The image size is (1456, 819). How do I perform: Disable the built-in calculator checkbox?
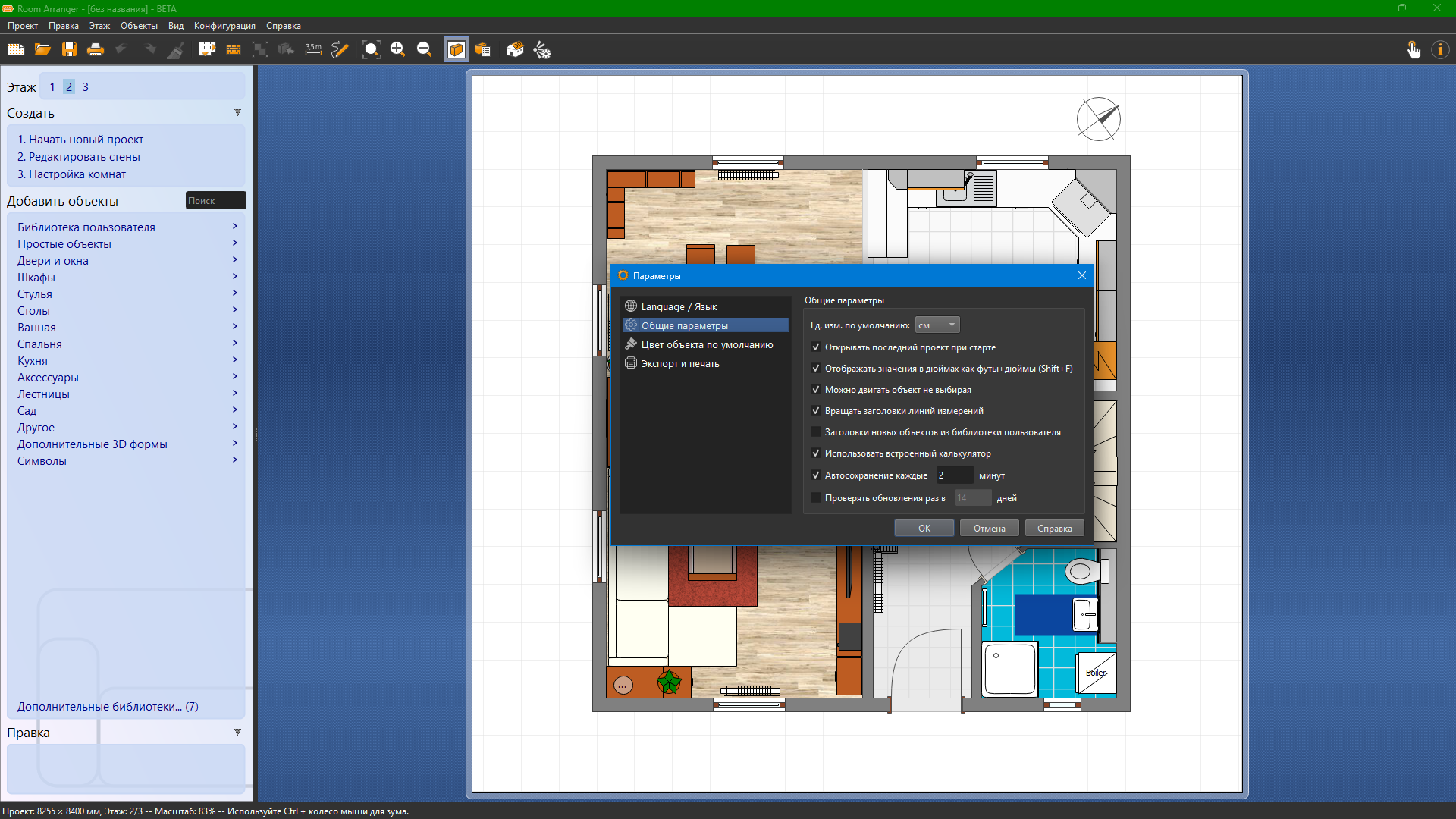coord(816,453)
